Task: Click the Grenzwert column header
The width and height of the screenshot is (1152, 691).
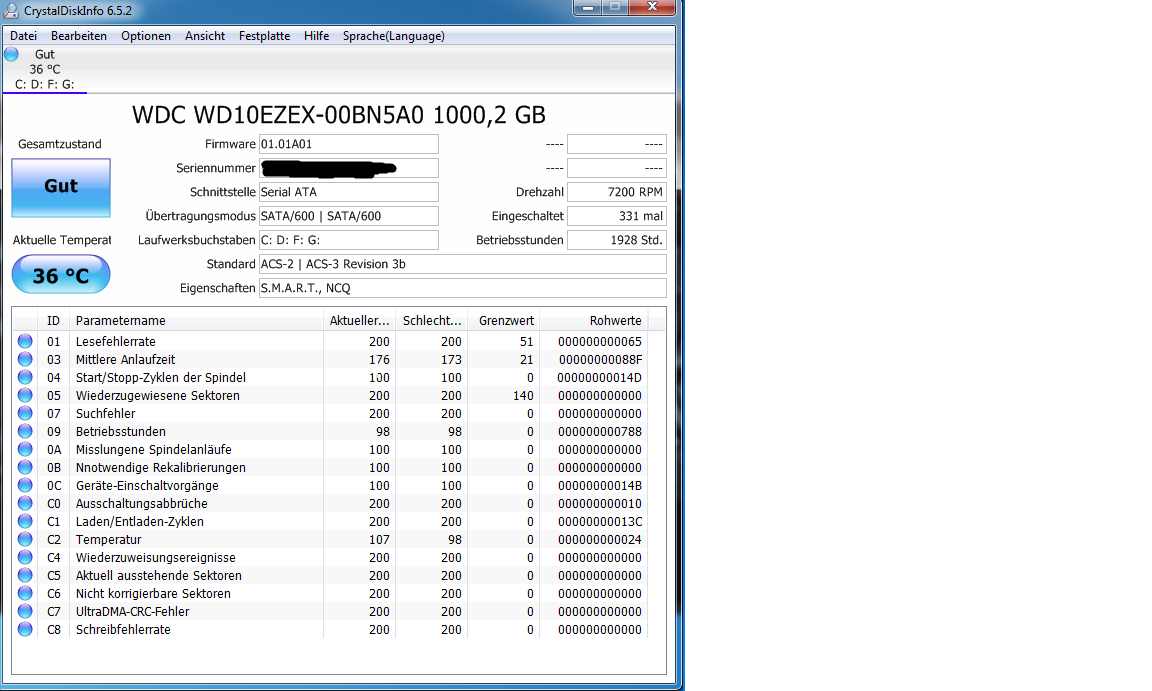Action: [503, 321]
